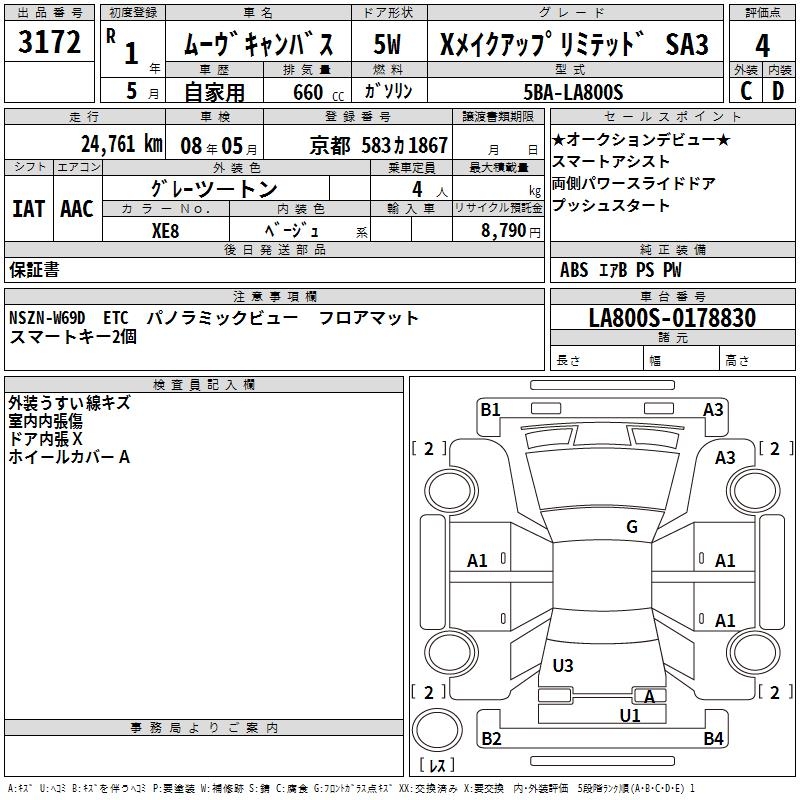Select navigation unit code NSZN-W69D
800x800 pixels.
point(47,318)
